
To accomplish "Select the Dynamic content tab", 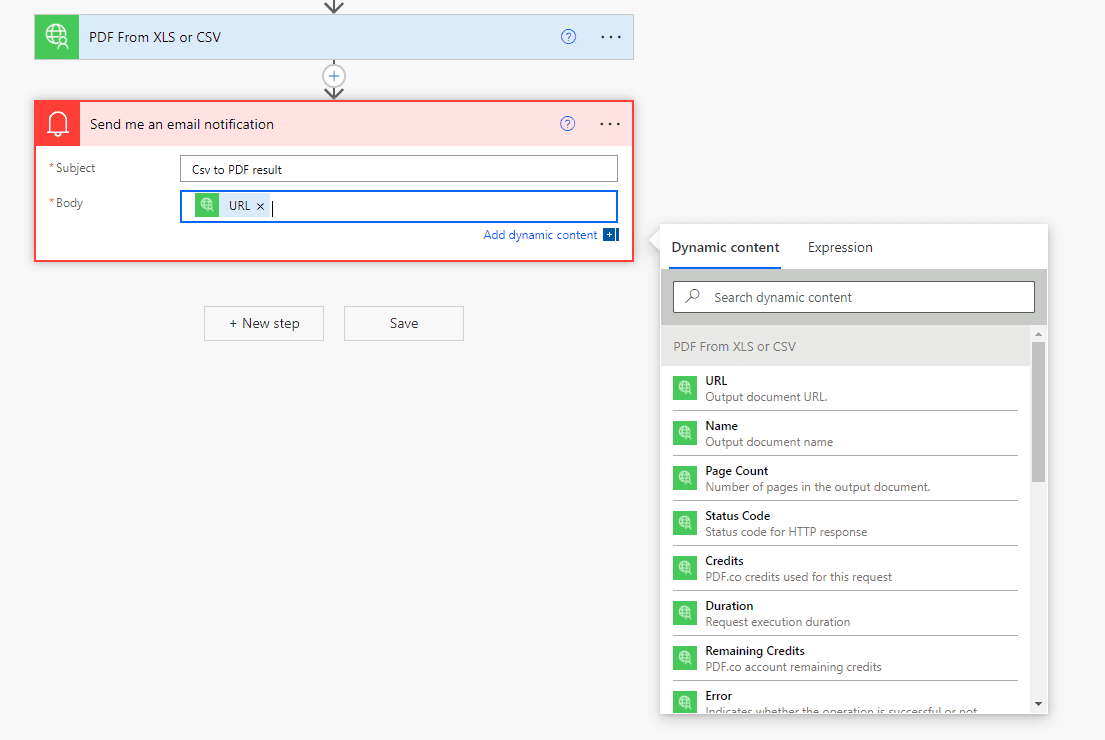I will [724, 247].
